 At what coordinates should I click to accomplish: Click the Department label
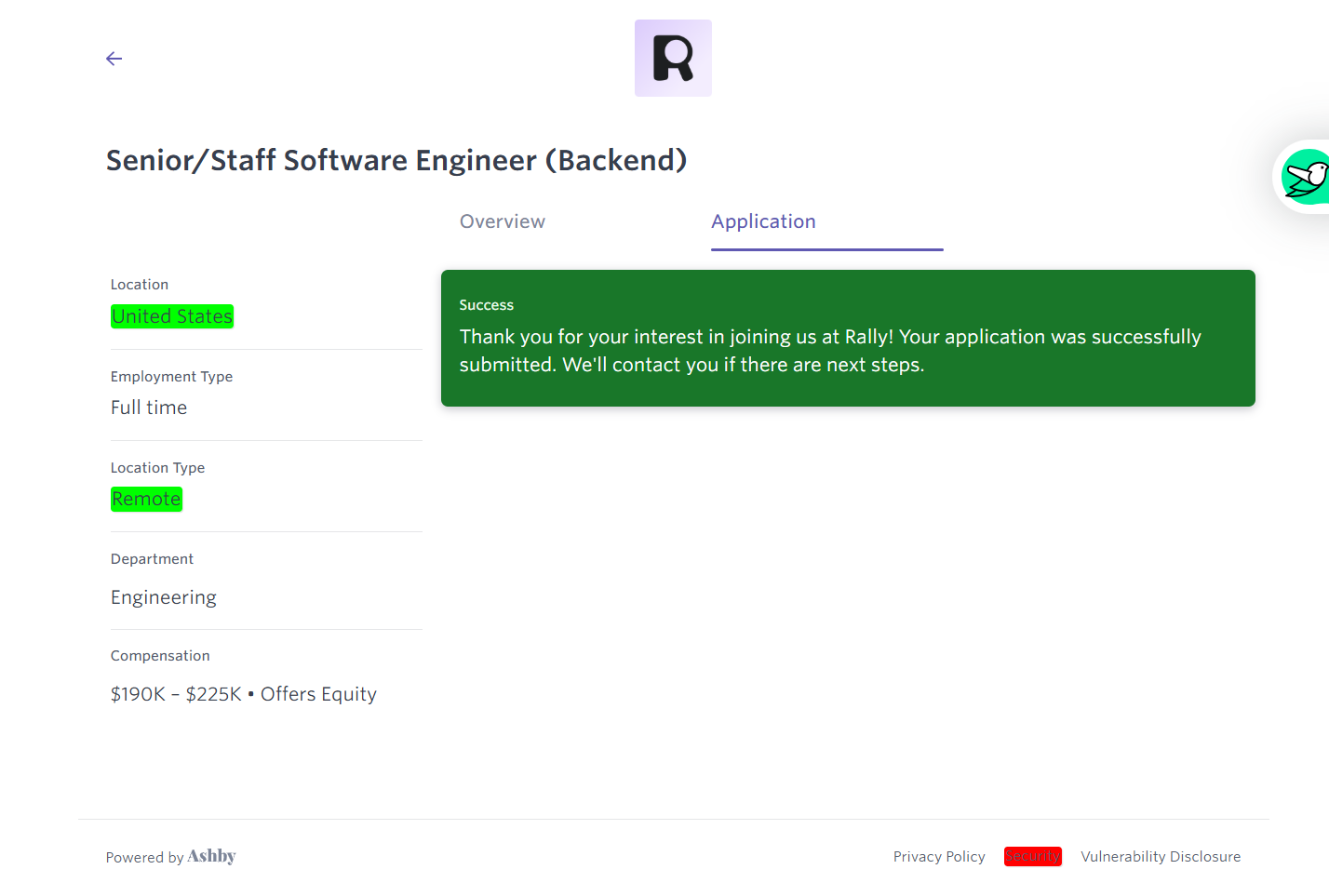[152, 559]
